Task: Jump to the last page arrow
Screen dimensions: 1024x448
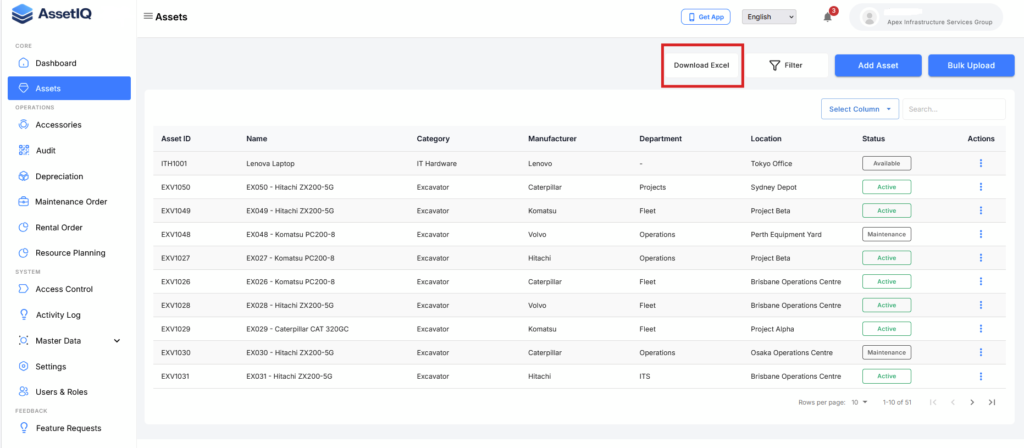Action: coord(992,402)
